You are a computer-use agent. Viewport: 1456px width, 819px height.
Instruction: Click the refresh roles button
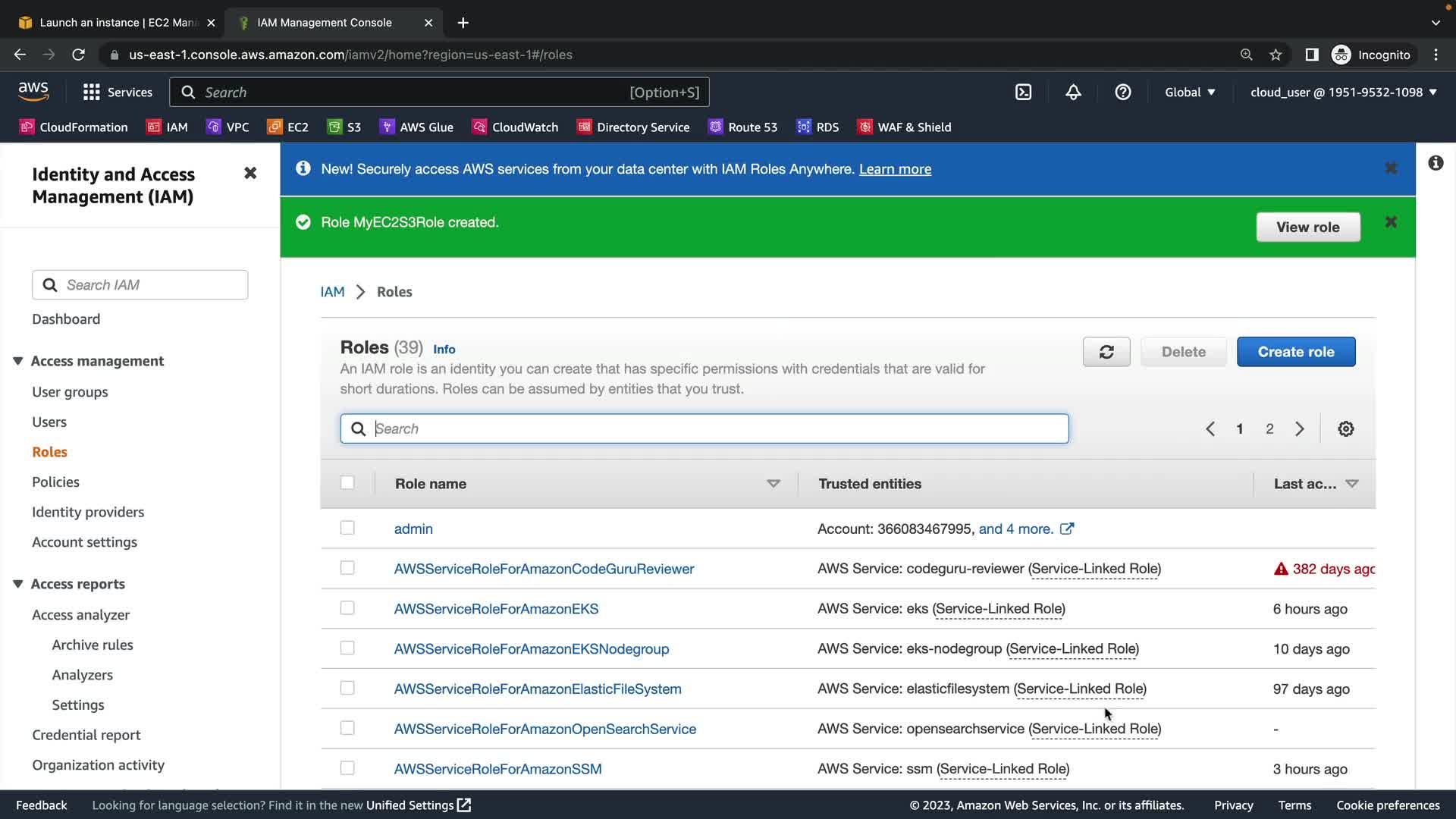click(x=1106, y=352)
